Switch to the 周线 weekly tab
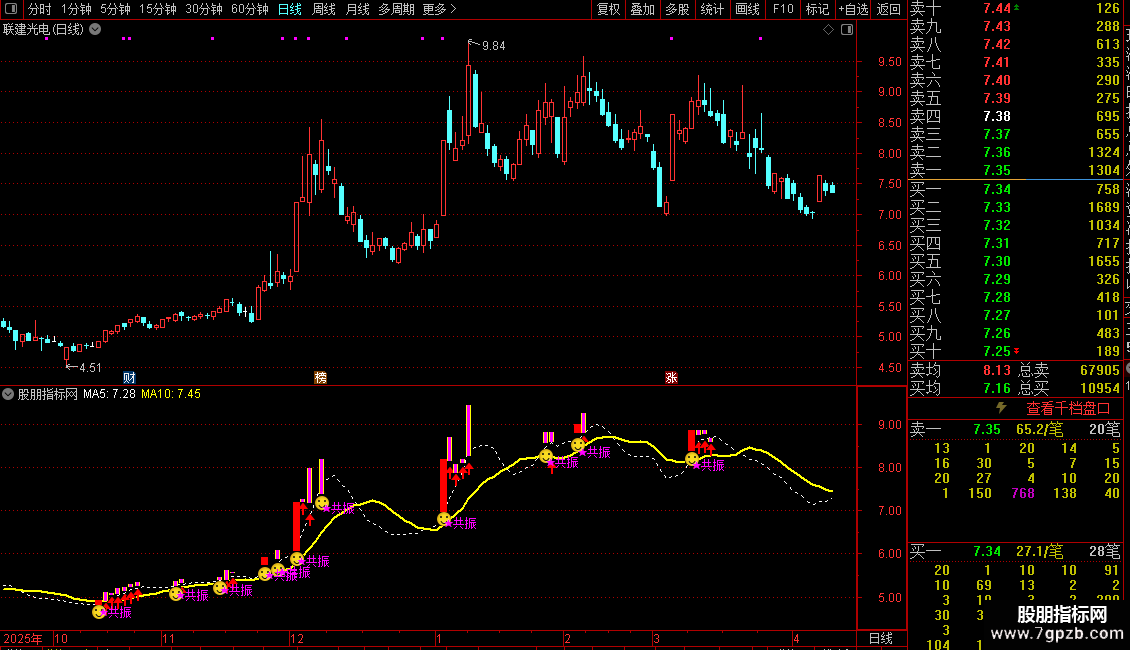Screen dimensions: 1130x650 click(x=324, y=9)
